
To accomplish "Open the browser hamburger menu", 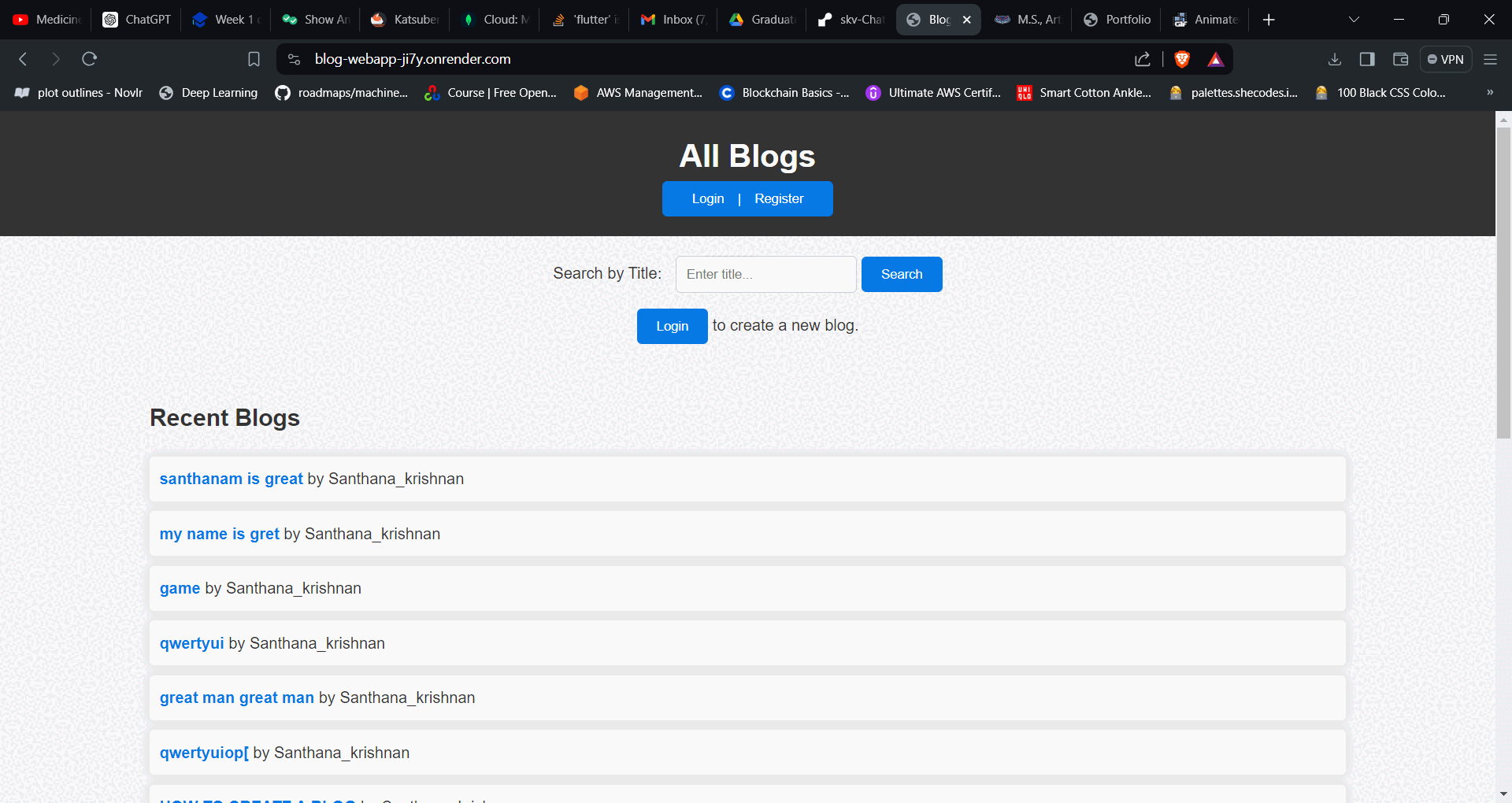I will [1490, 59].
